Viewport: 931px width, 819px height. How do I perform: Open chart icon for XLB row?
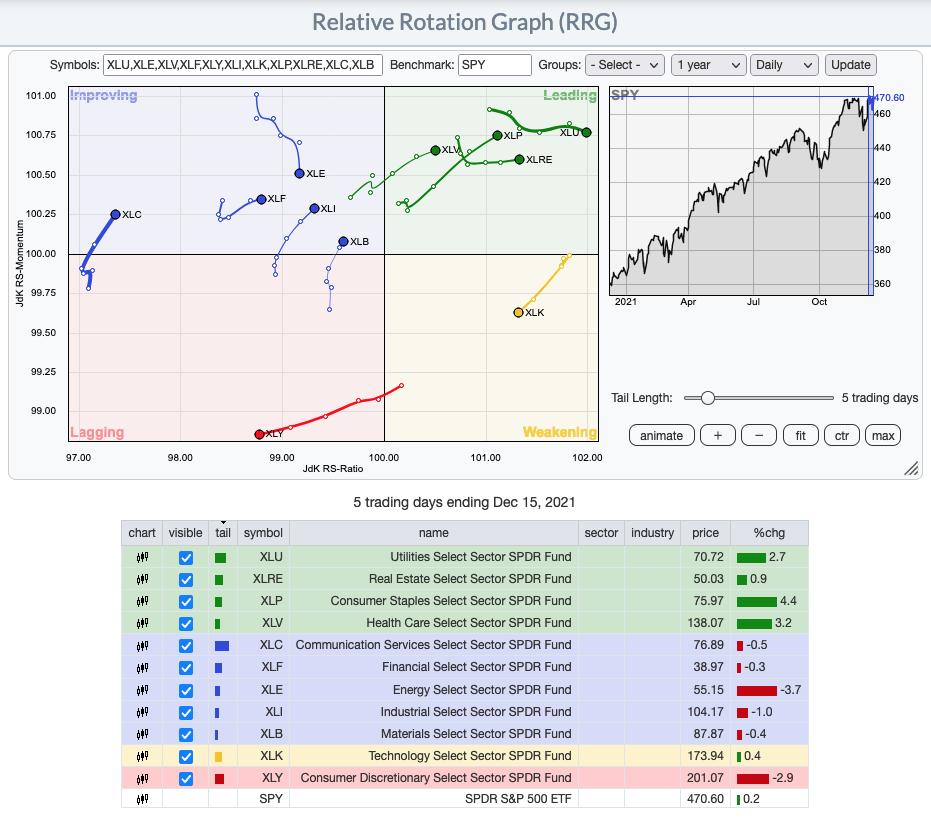click(142, 734)
